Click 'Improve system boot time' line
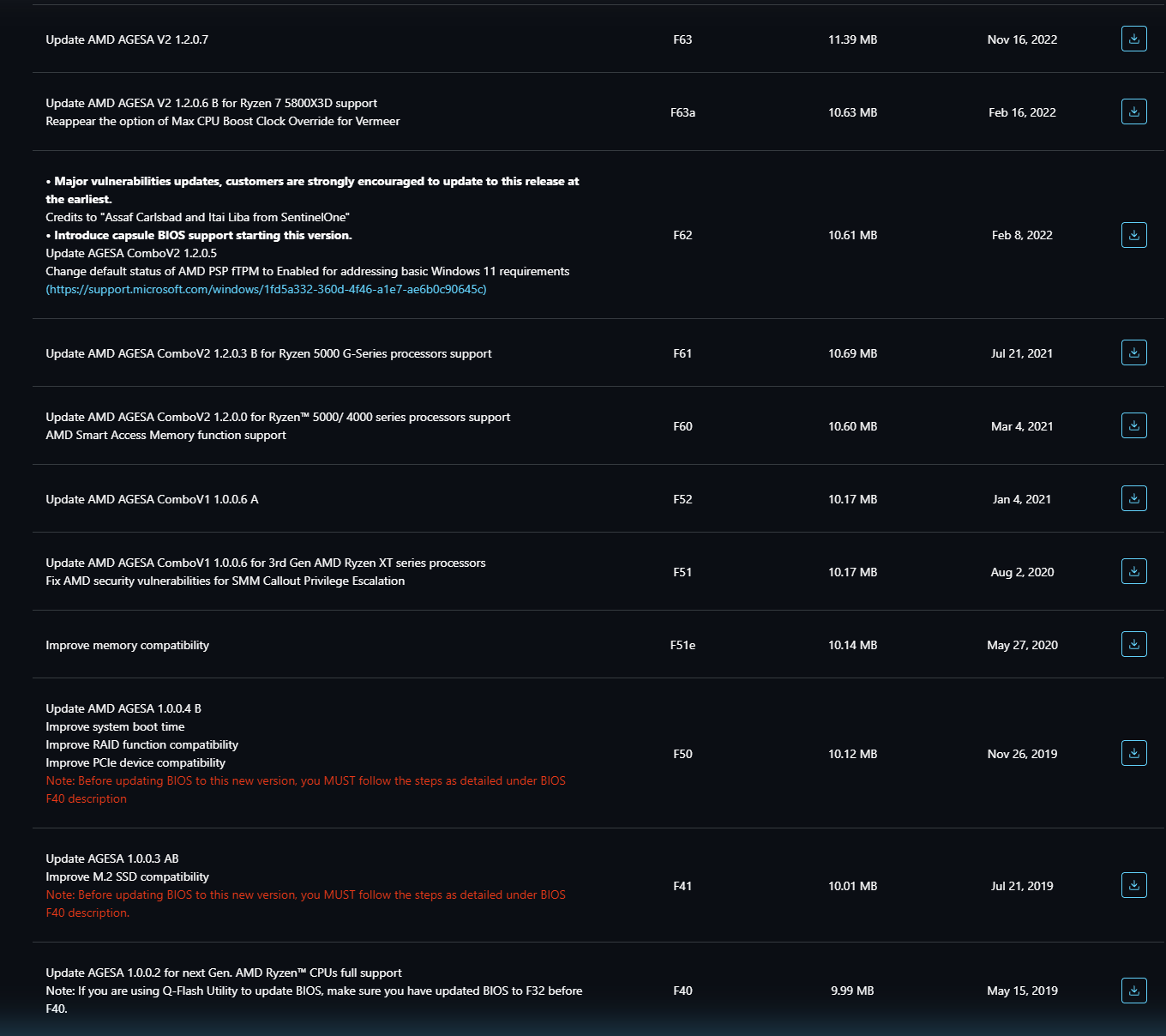Image resolution: width=1166 pixels, height=1036 pixels. click(x=115, y=726)
